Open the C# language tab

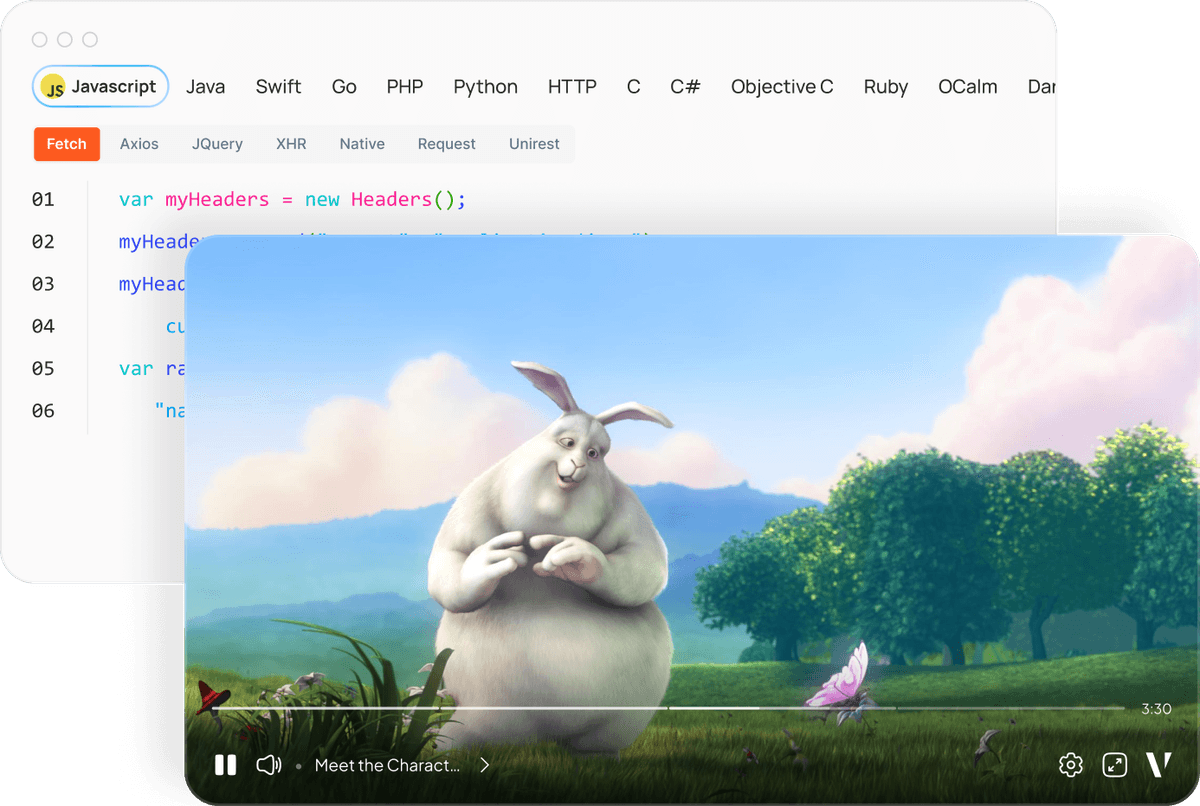tap(685, 87)
